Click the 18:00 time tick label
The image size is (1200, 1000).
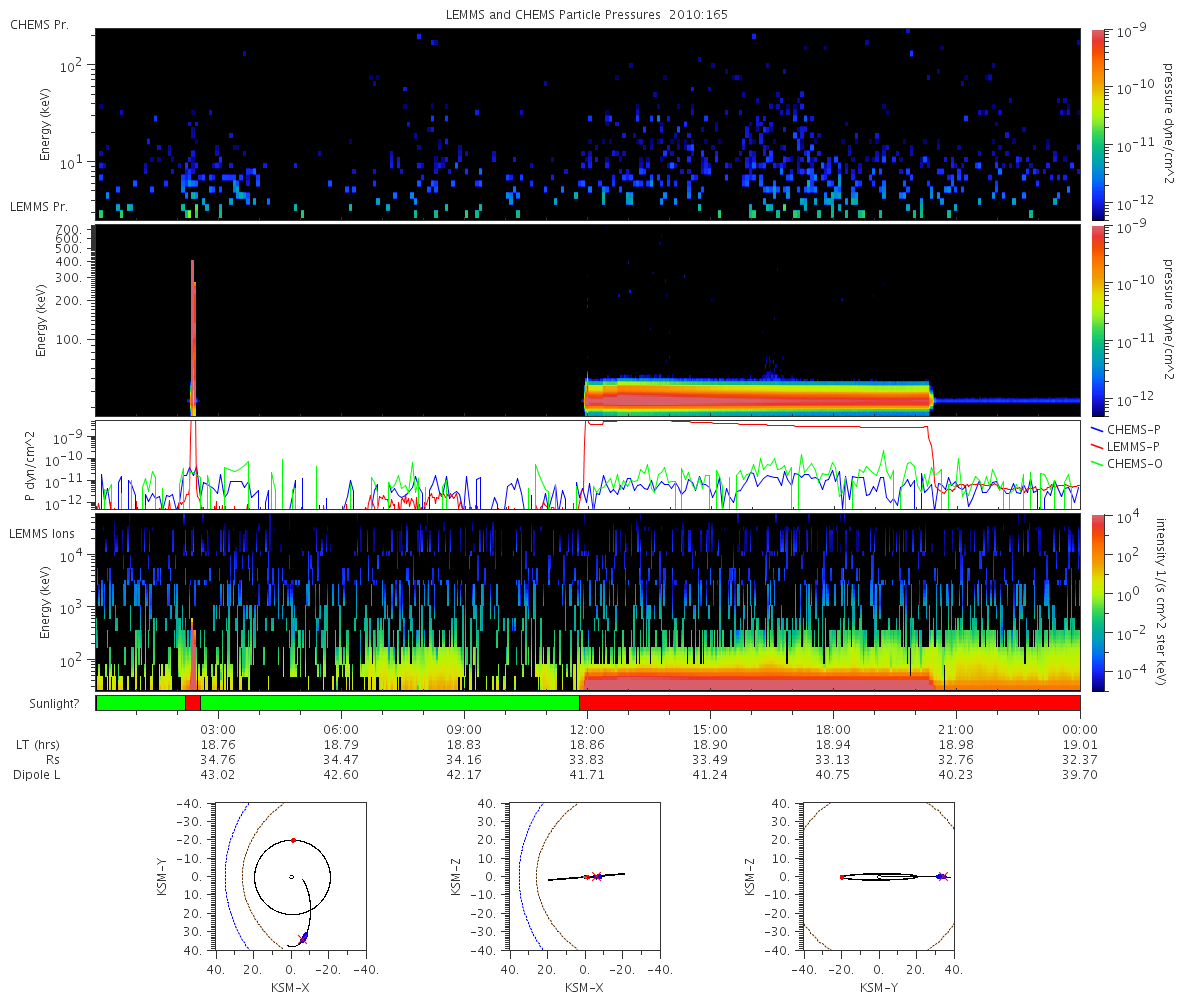(833, 729)
